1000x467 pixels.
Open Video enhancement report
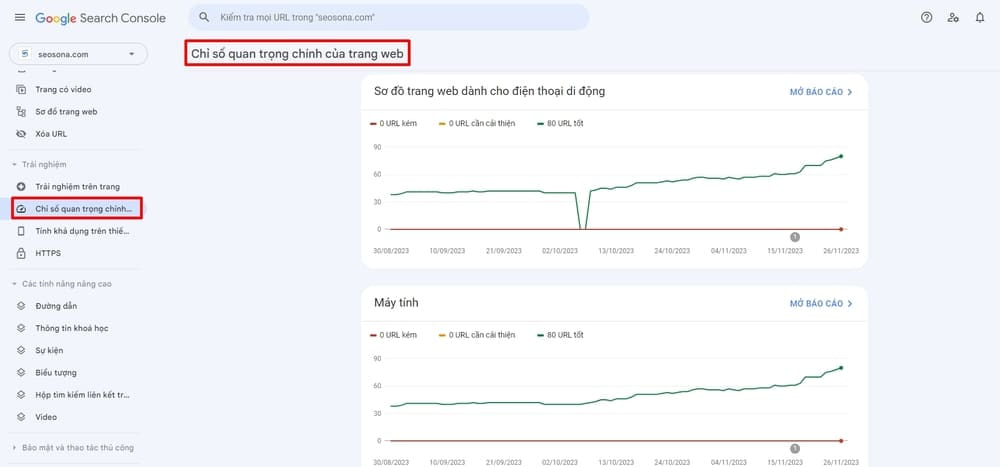click(46, 417)
